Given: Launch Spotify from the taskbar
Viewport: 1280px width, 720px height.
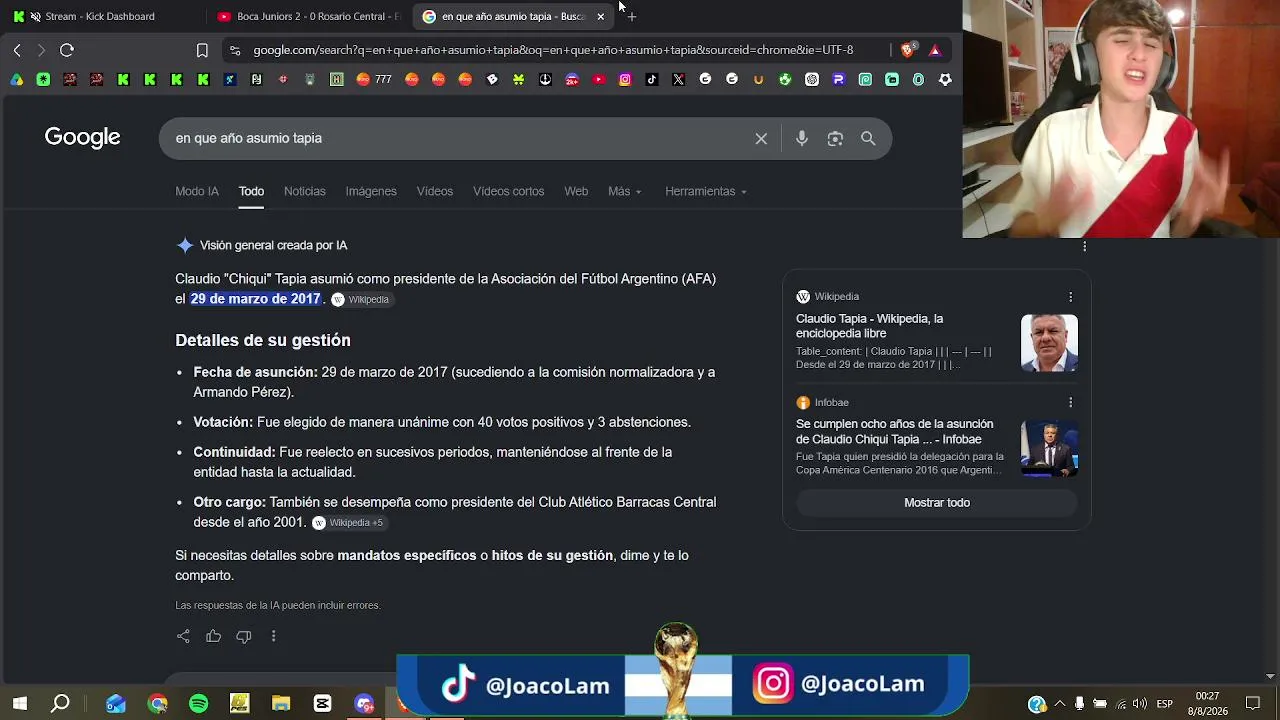Looking at the screenshot, I should click(x=198, y=704).
